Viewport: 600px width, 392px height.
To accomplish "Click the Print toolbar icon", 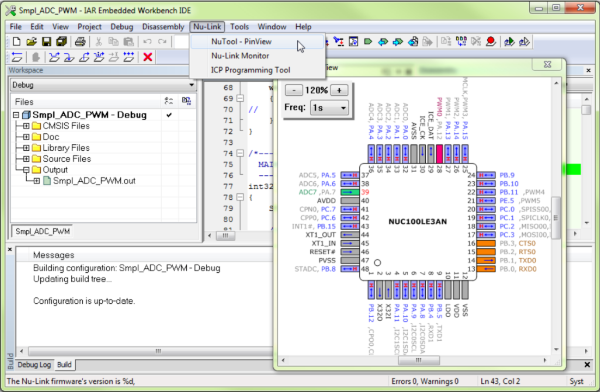I will [x=80, y=42].
